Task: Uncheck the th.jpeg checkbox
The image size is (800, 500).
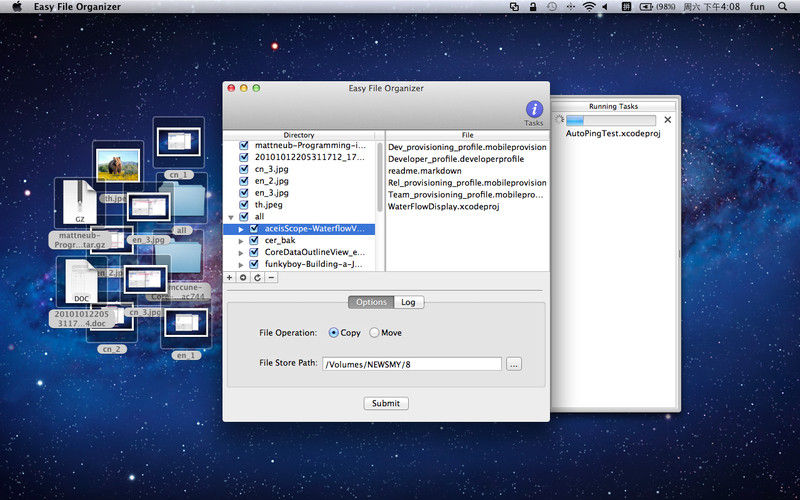Action: [244, 205]
